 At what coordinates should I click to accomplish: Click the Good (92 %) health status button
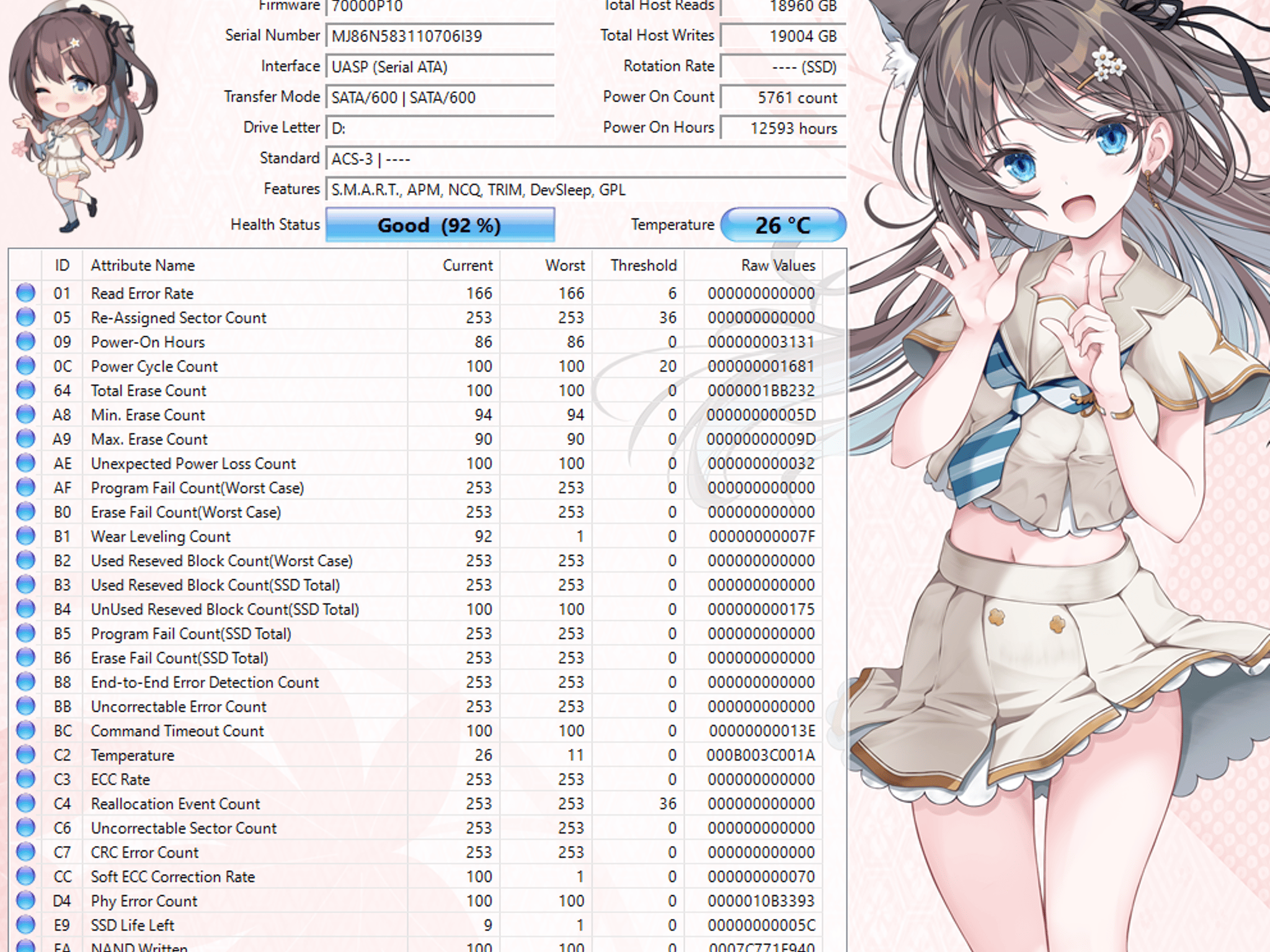point(440,225)
